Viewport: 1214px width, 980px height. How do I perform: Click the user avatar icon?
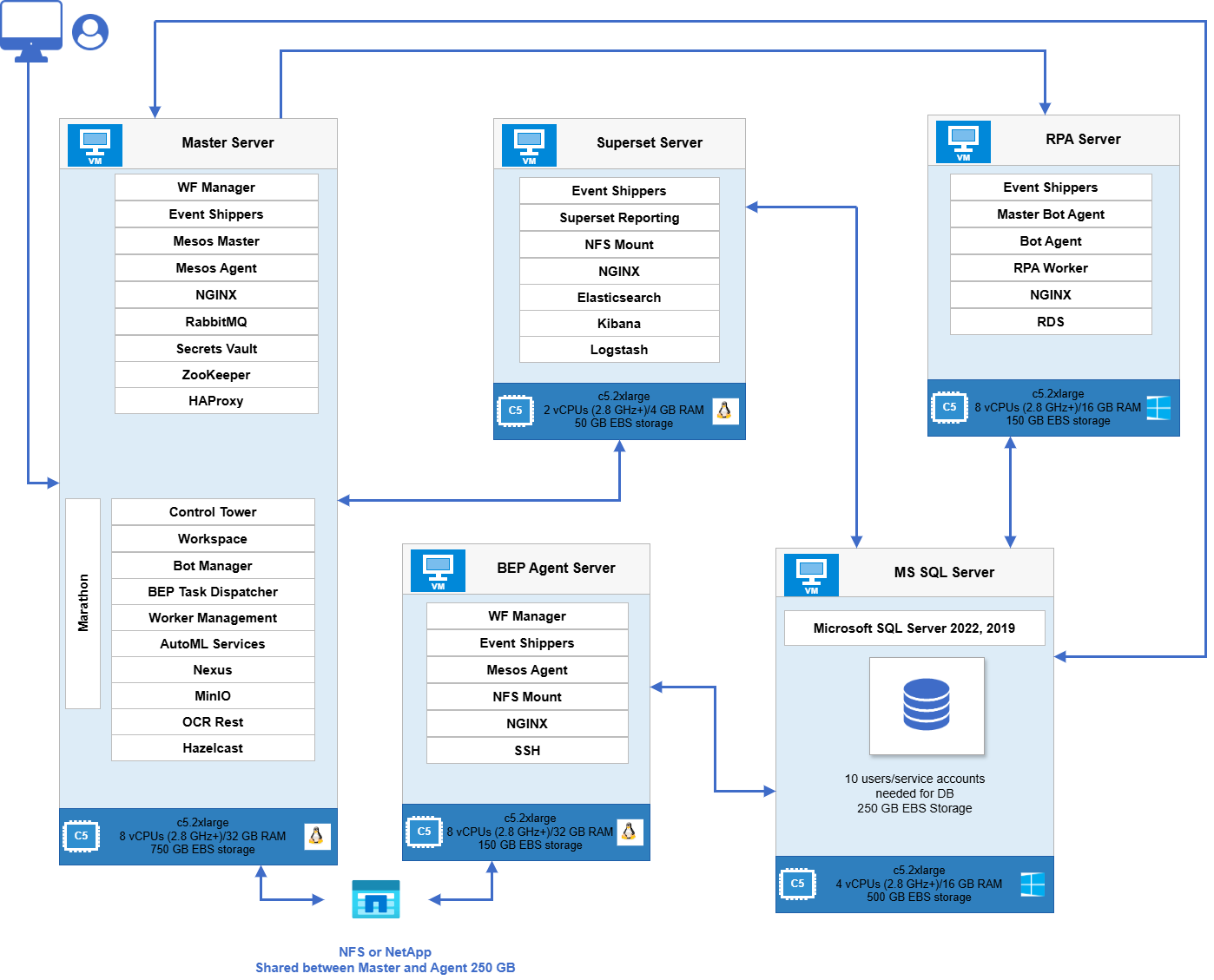tap(90, 32)
